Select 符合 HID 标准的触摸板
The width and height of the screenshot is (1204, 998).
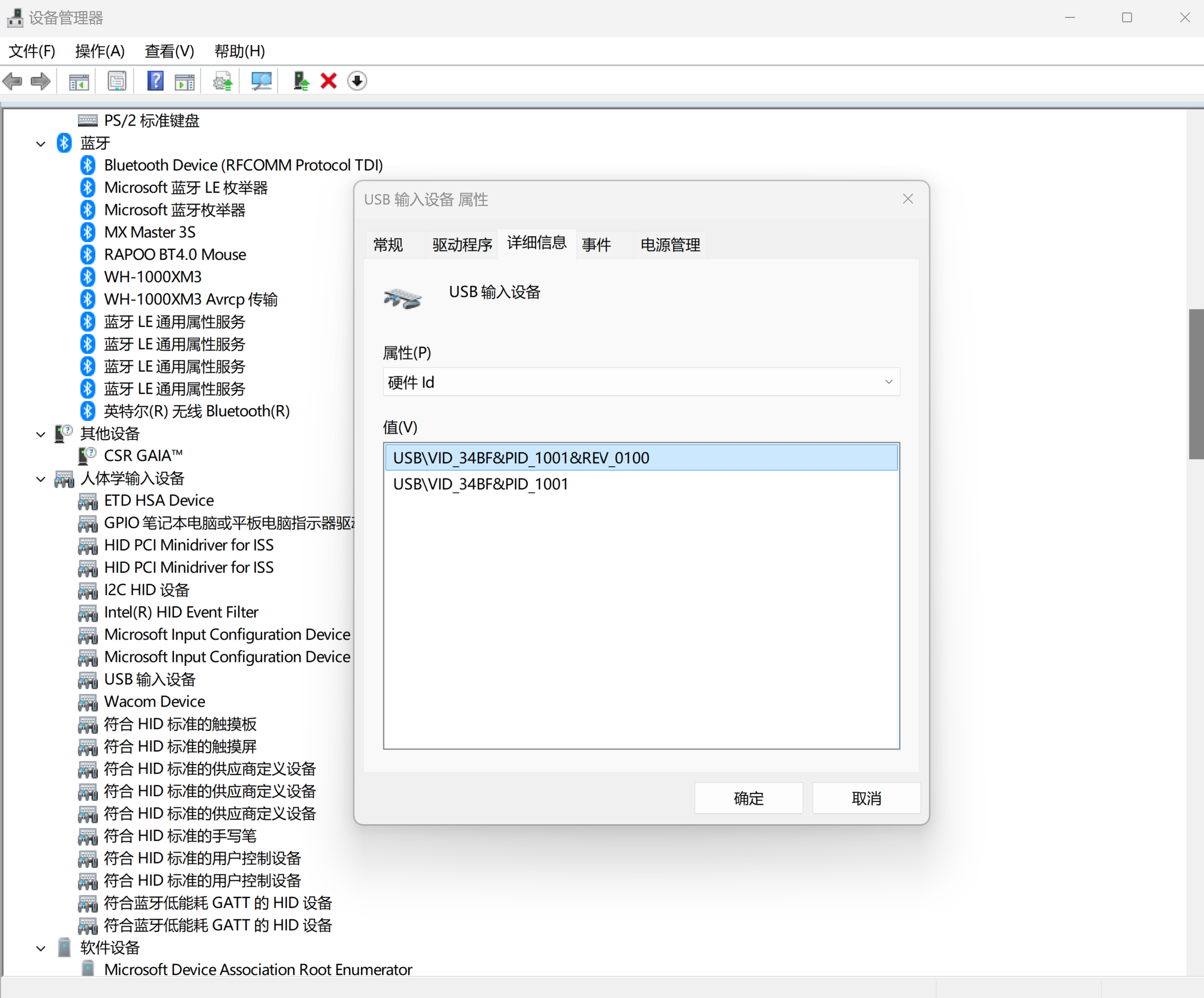click(x=180, y=724)
